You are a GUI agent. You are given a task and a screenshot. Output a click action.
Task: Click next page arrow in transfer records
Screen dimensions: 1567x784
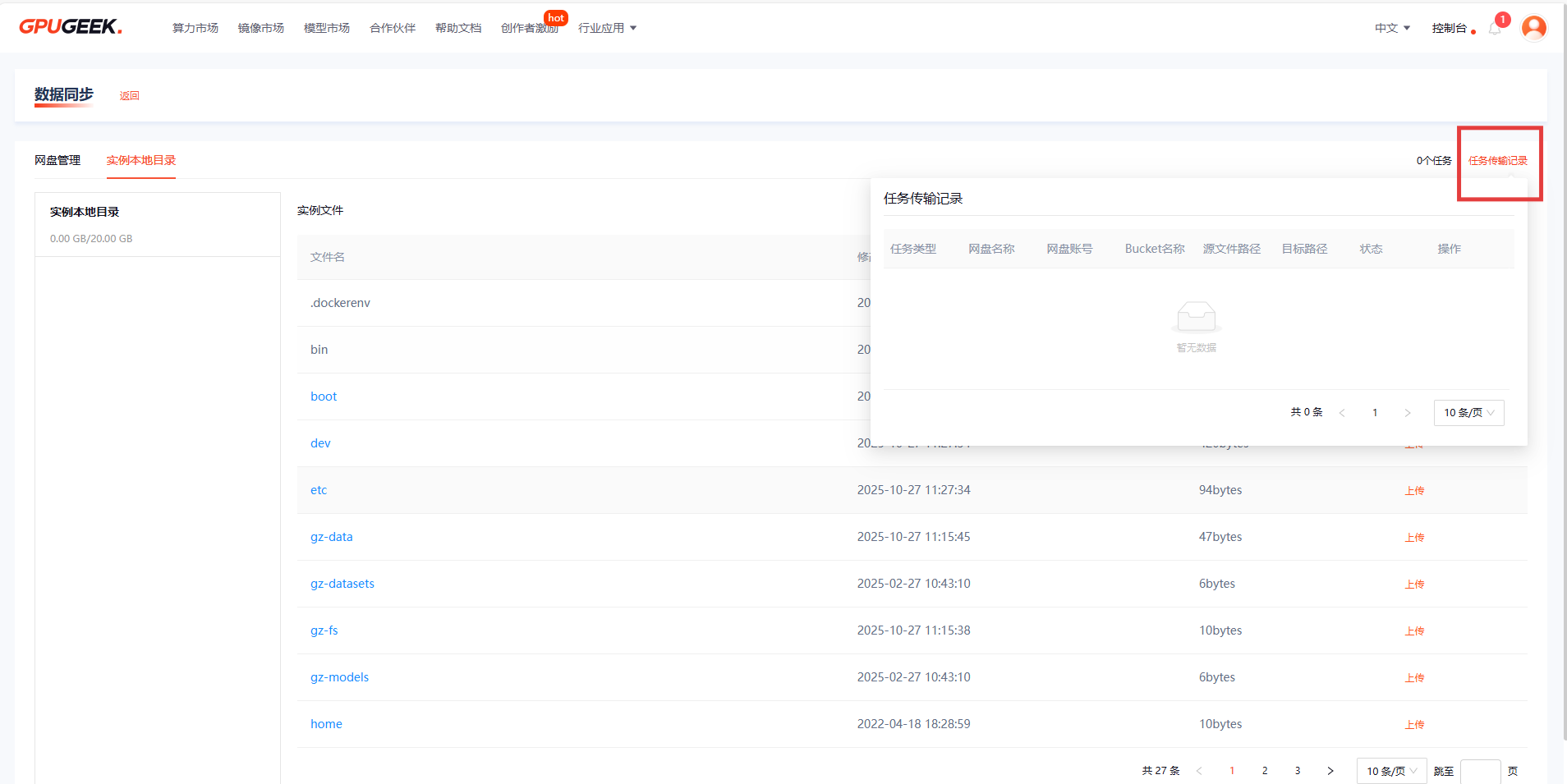pos(1408,413)
